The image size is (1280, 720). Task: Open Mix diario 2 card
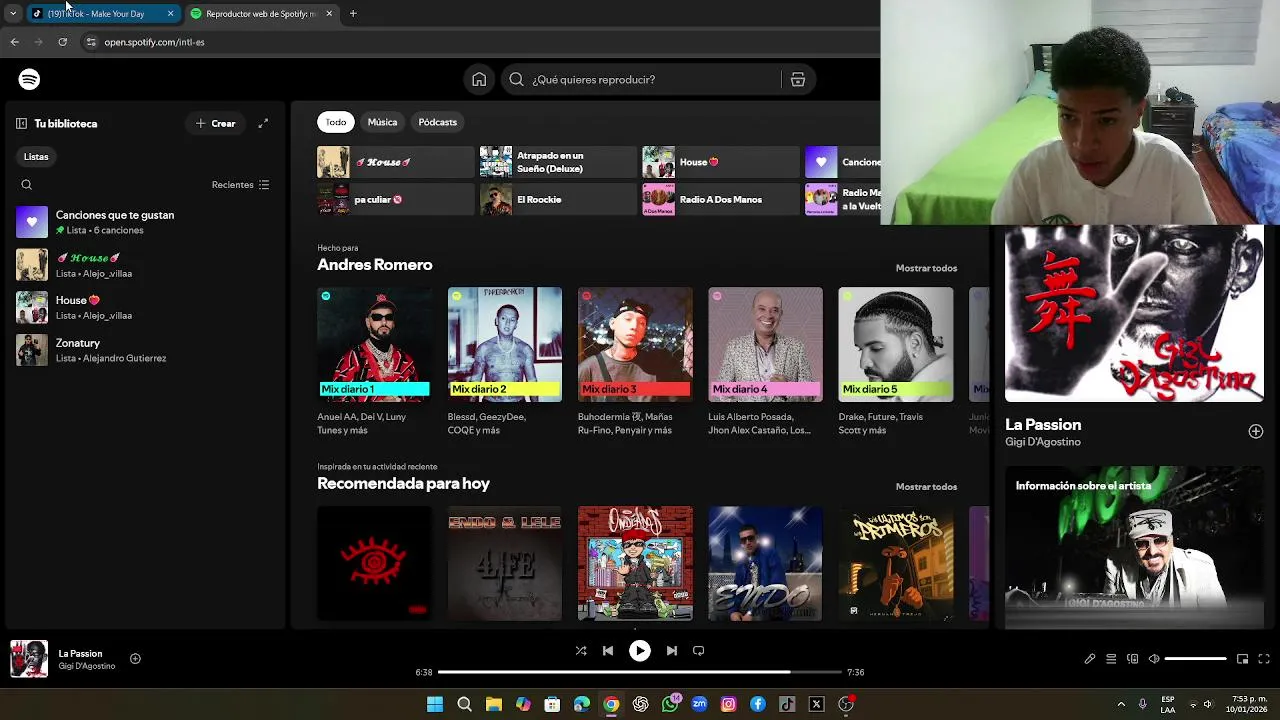(505, 362)
